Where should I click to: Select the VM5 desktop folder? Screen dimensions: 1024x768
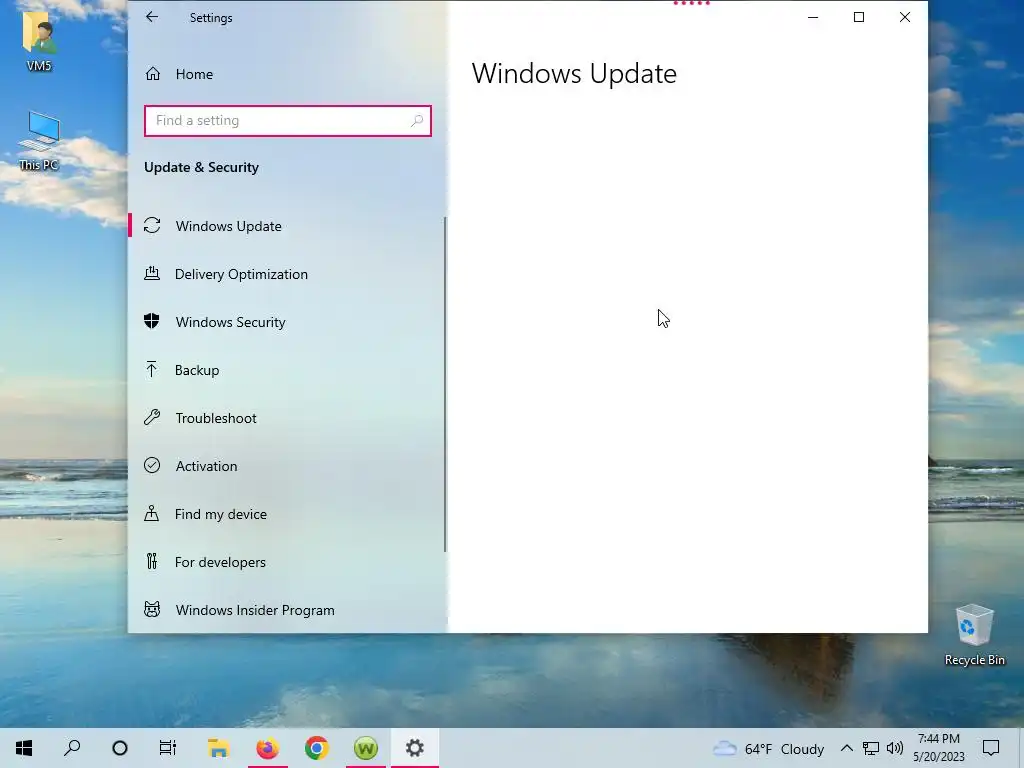(x=39, y=40)
